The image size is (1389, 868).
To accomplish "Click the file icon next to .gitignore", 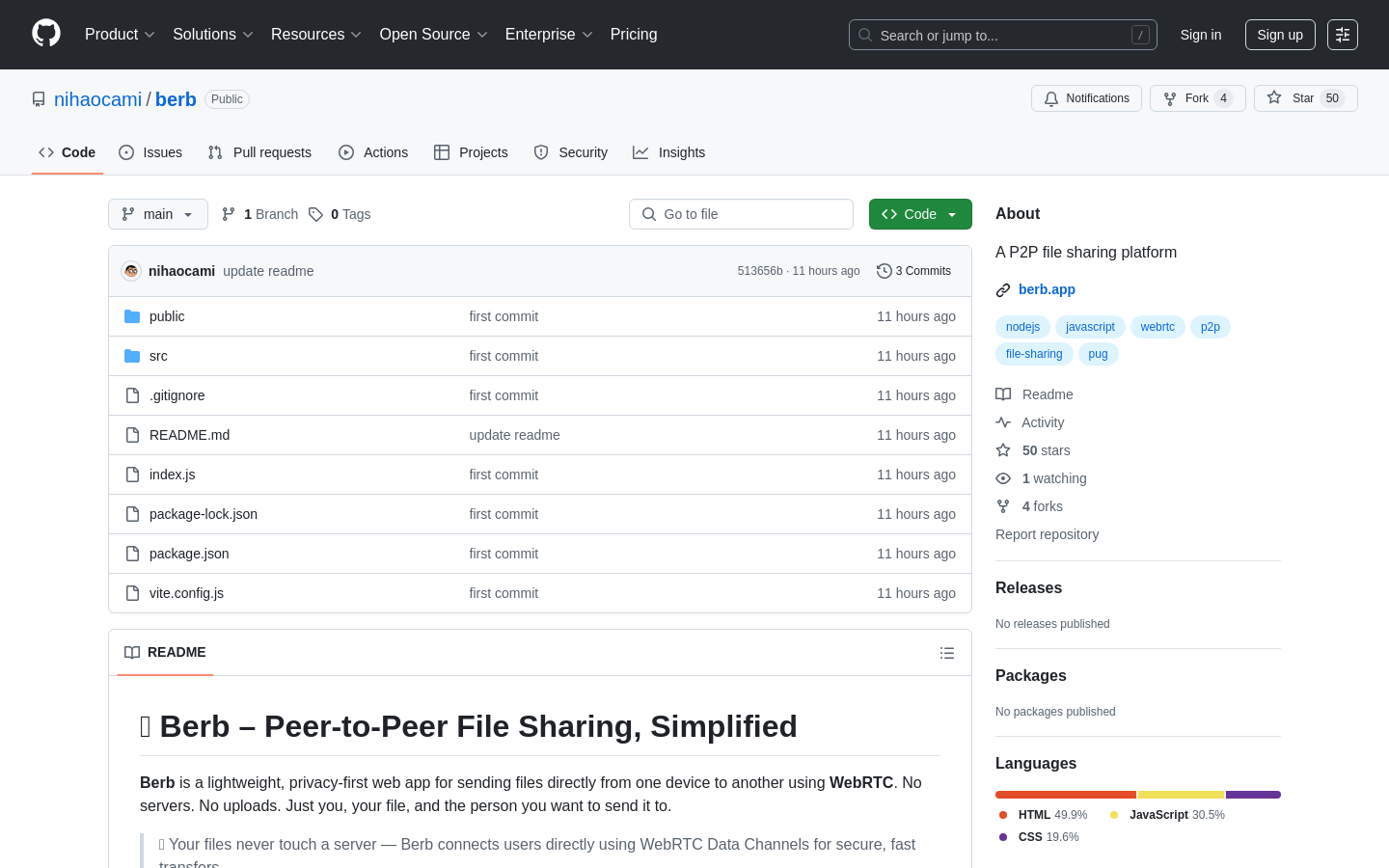I will [132, 395].
